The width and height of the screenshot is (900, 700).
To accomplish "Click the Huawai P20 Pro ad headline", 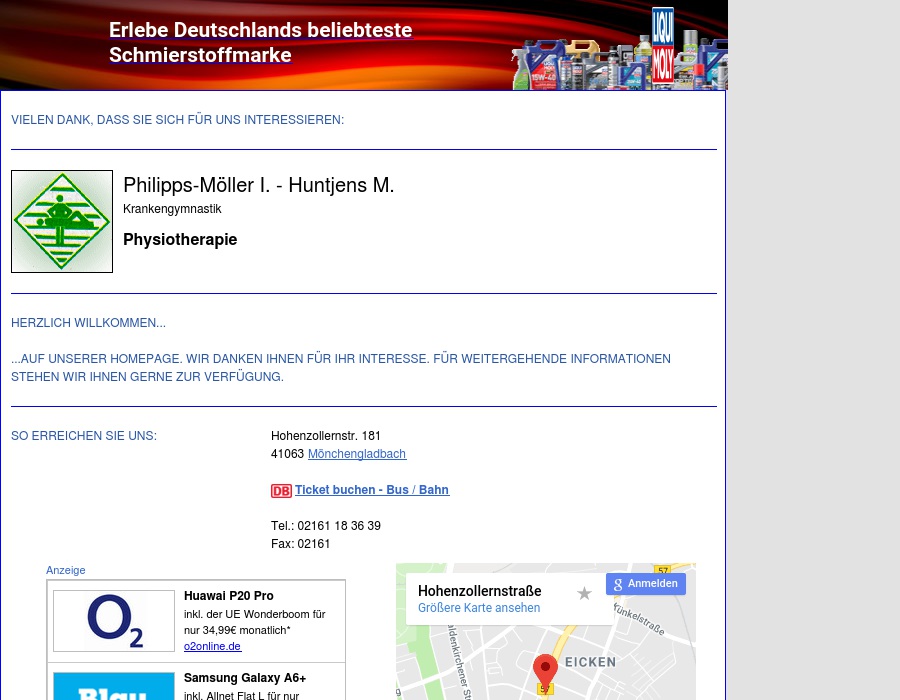I will (229, 596).
